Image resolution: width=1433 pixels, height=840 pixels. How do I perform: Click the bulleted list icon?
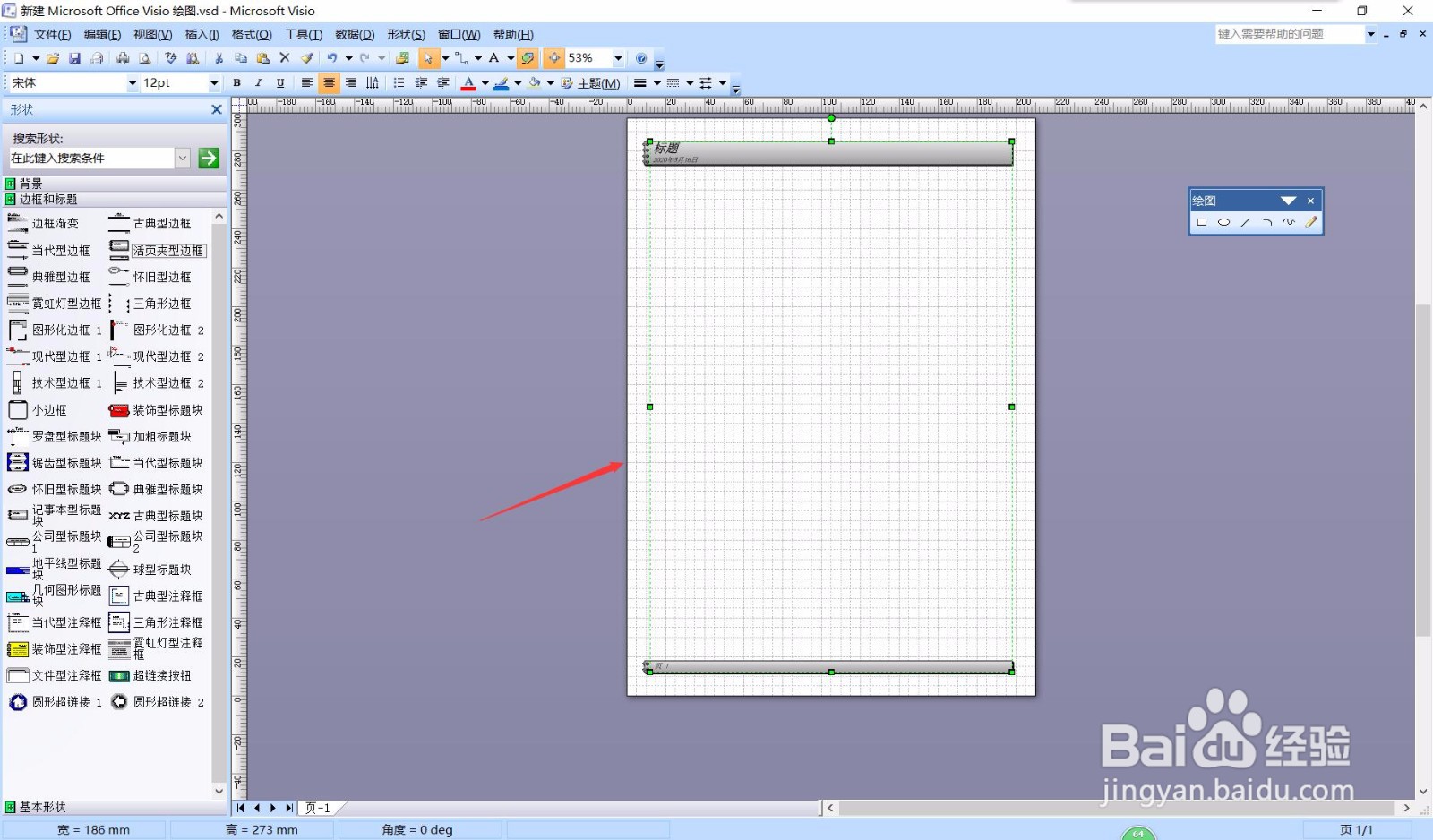point(399,83)
